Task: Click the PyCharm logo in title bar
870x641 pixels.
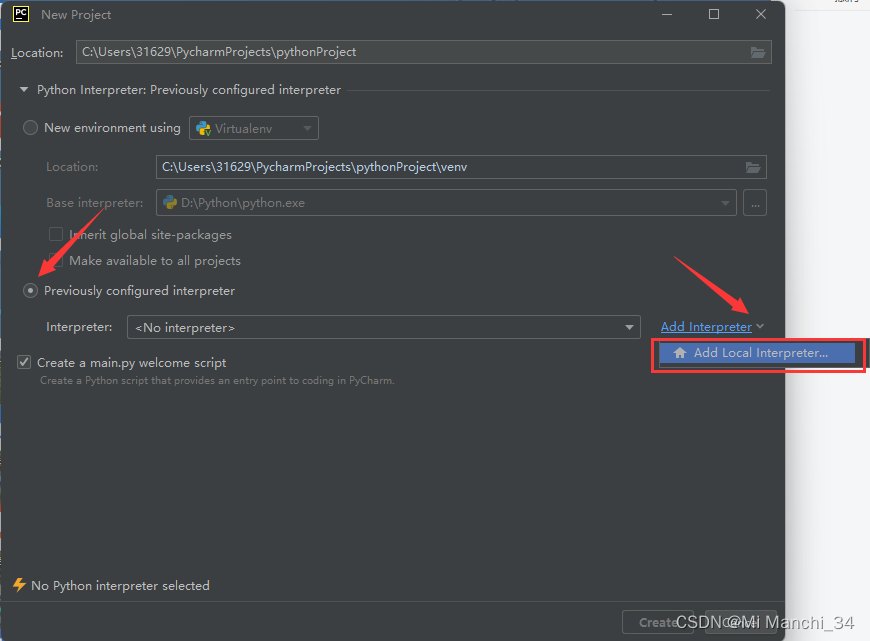Action: click(21, 14)
